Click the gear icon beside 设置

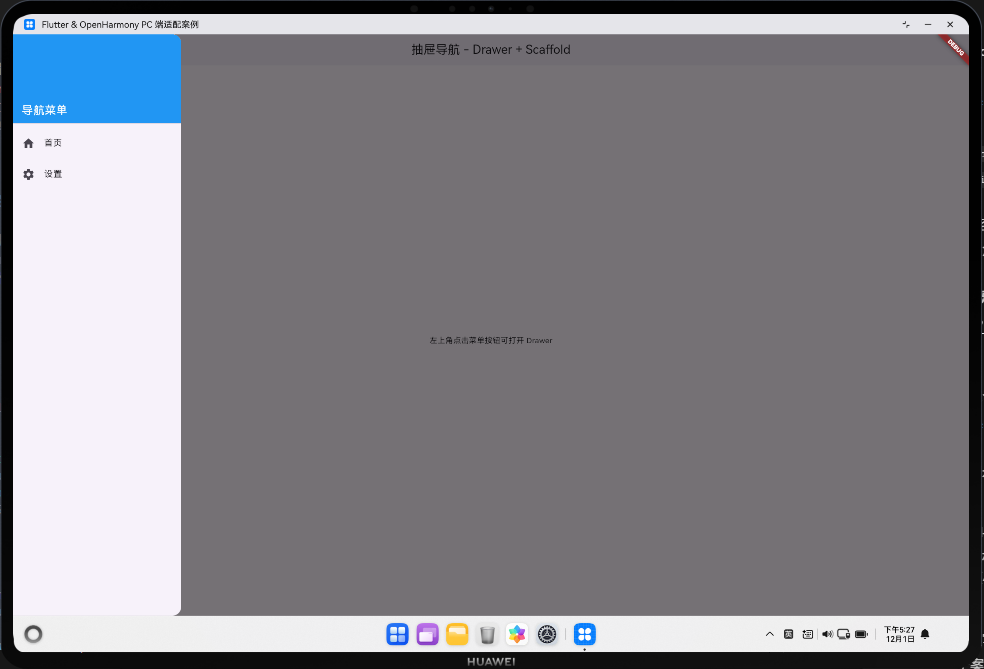click(x=28, y=174)
